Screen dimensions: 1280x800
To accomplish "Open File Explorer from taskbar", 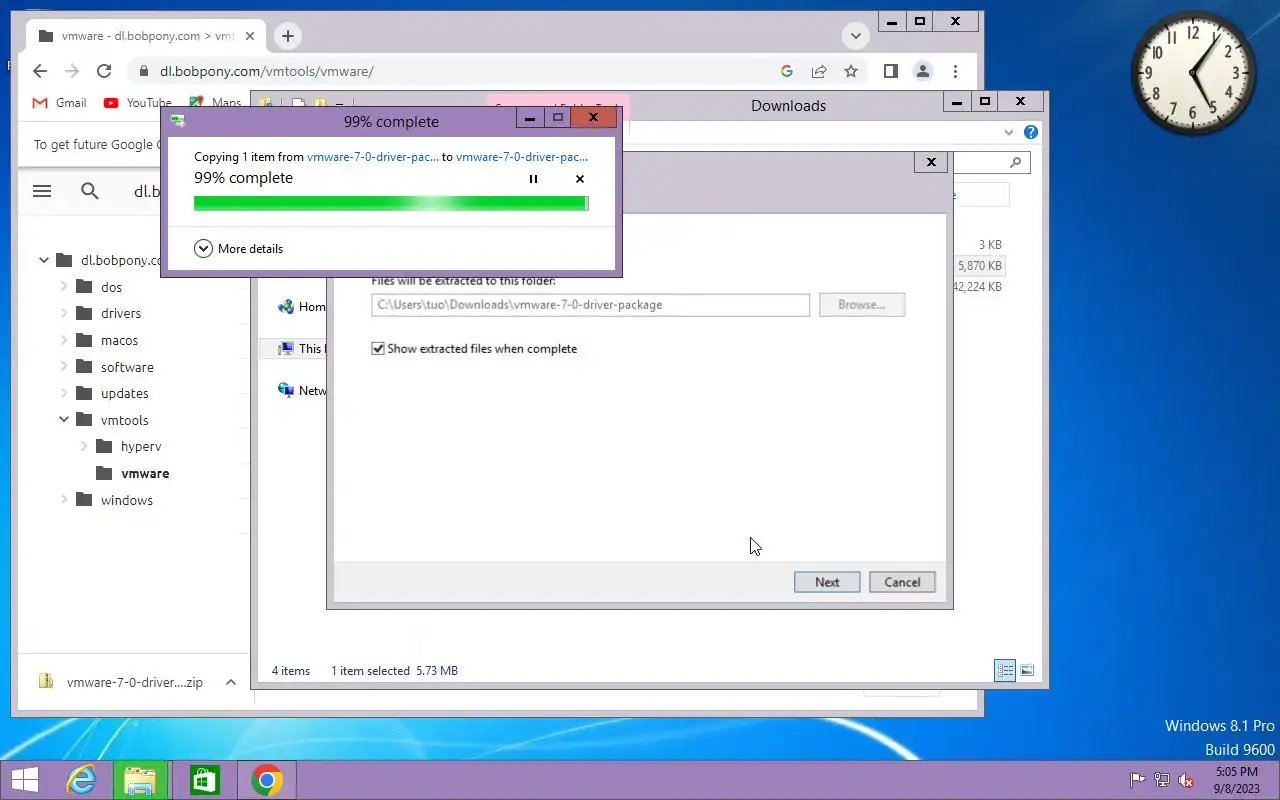I will coord(140,780).
